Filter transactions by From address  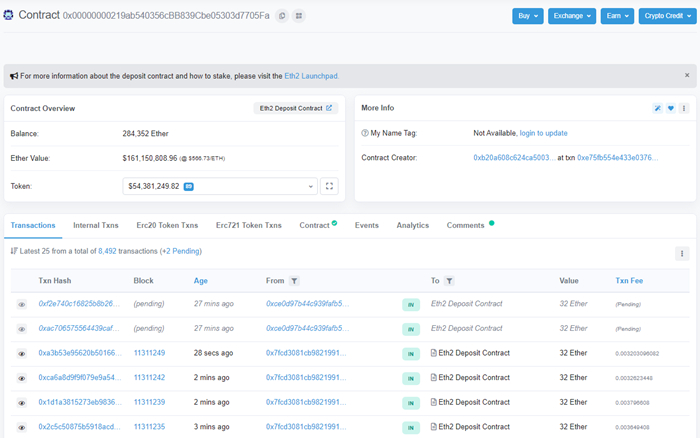pos(295,281)
